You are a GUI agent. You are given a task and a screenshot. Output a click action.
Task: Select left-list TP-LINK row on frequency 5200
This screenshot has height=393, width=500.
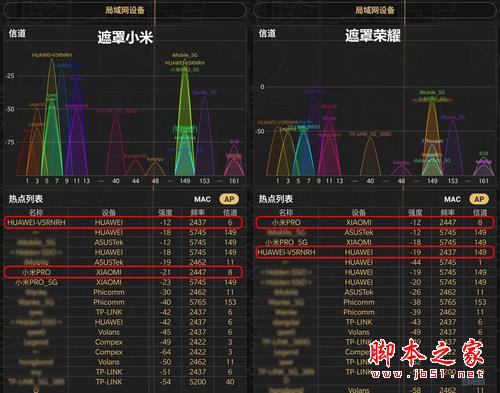(x=124, y=382)
